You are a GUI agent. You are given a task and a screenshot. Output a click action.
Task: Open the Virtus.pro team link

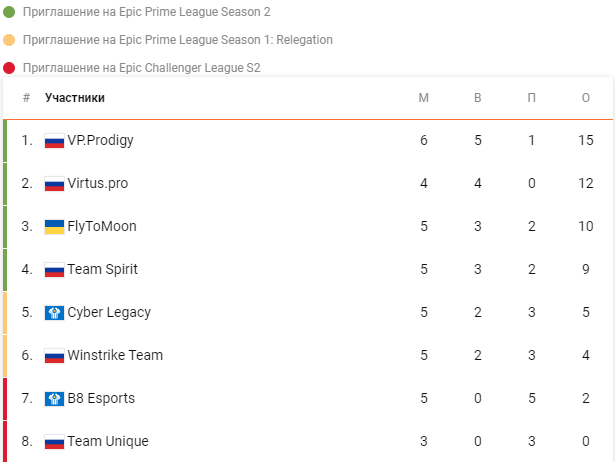(x=98, y=183)
